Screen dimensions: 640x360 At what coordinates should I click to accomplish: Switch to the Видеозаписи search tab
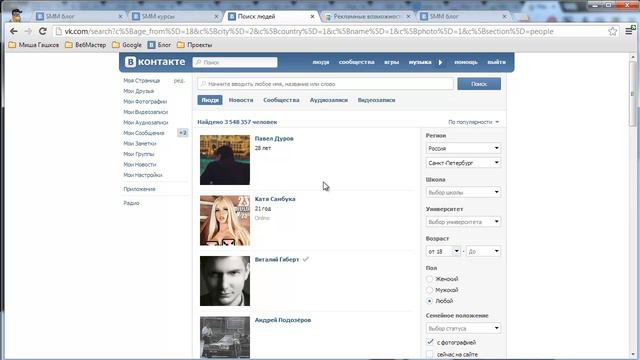point(376,100)
